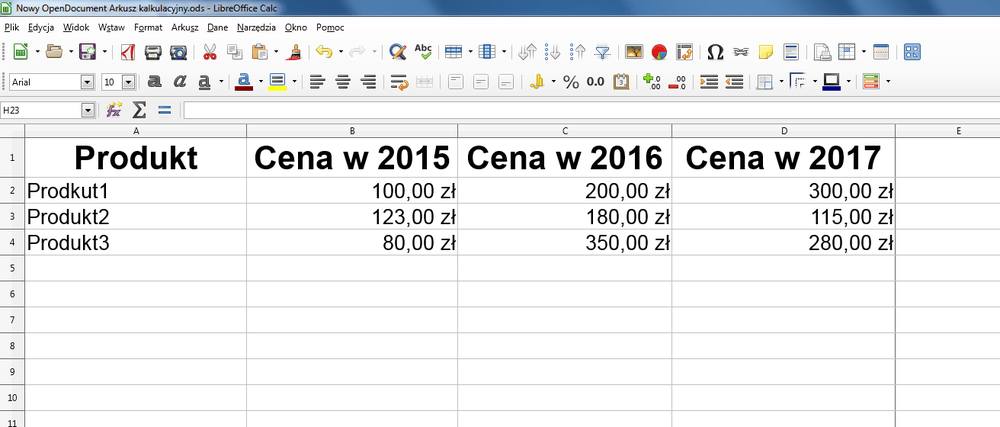Click the Add Decimal Place icon
1000x427 pixels.
[x=650, y=82]
